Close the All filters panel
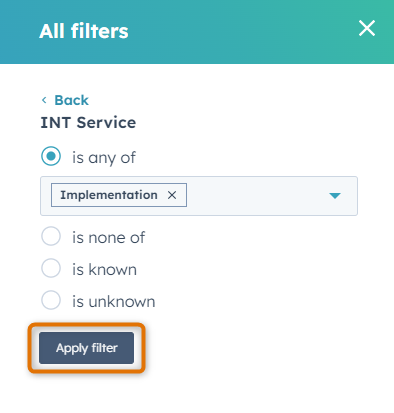Screen dimensions: 394x413 click(367, 28)
